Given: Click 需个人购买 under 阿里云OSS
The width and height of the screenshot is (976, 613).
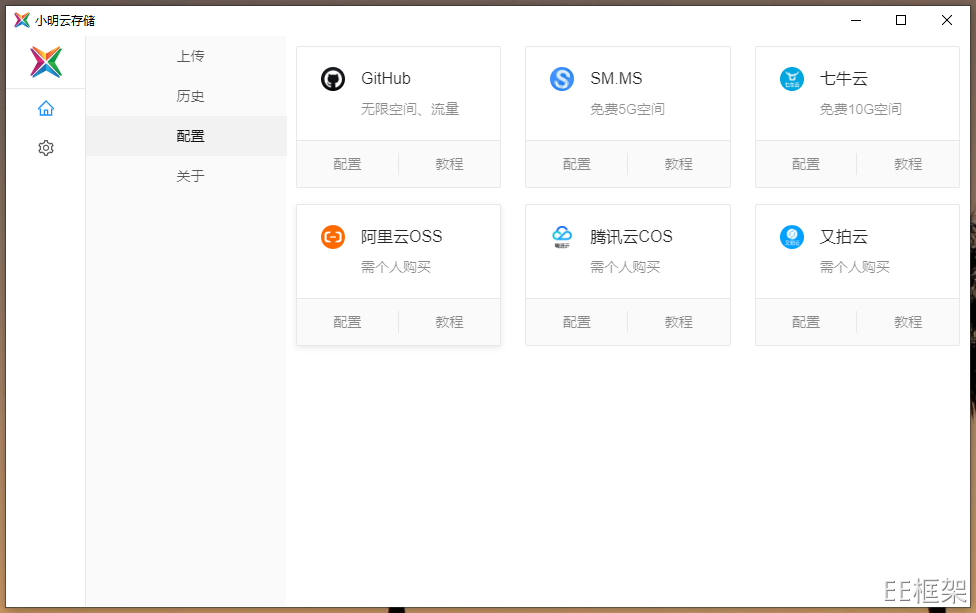Looking at the screenshot, I should pyautogui.click(x=396, y=267).
